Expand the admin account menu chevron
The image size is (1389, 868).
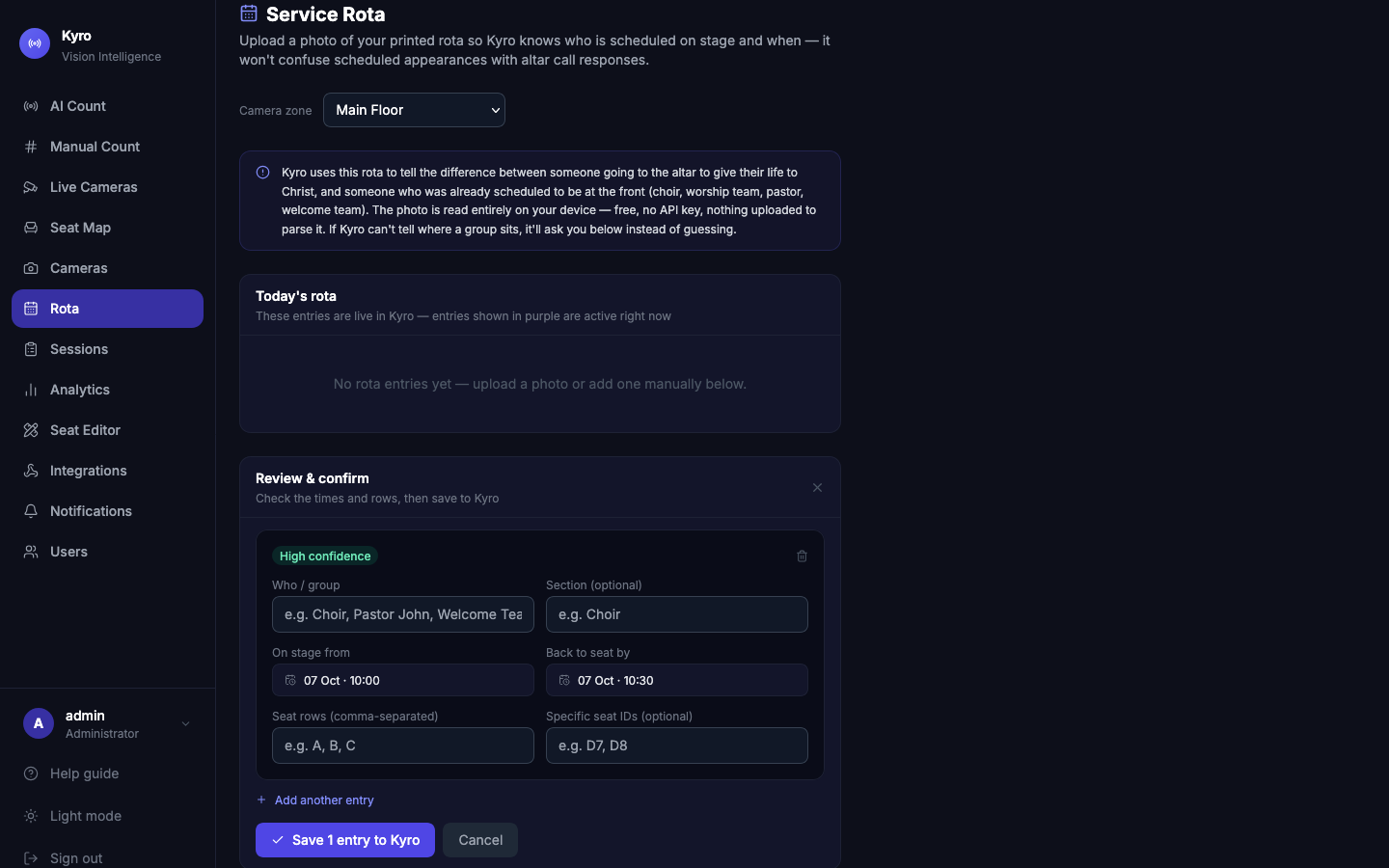click(185, 724)
